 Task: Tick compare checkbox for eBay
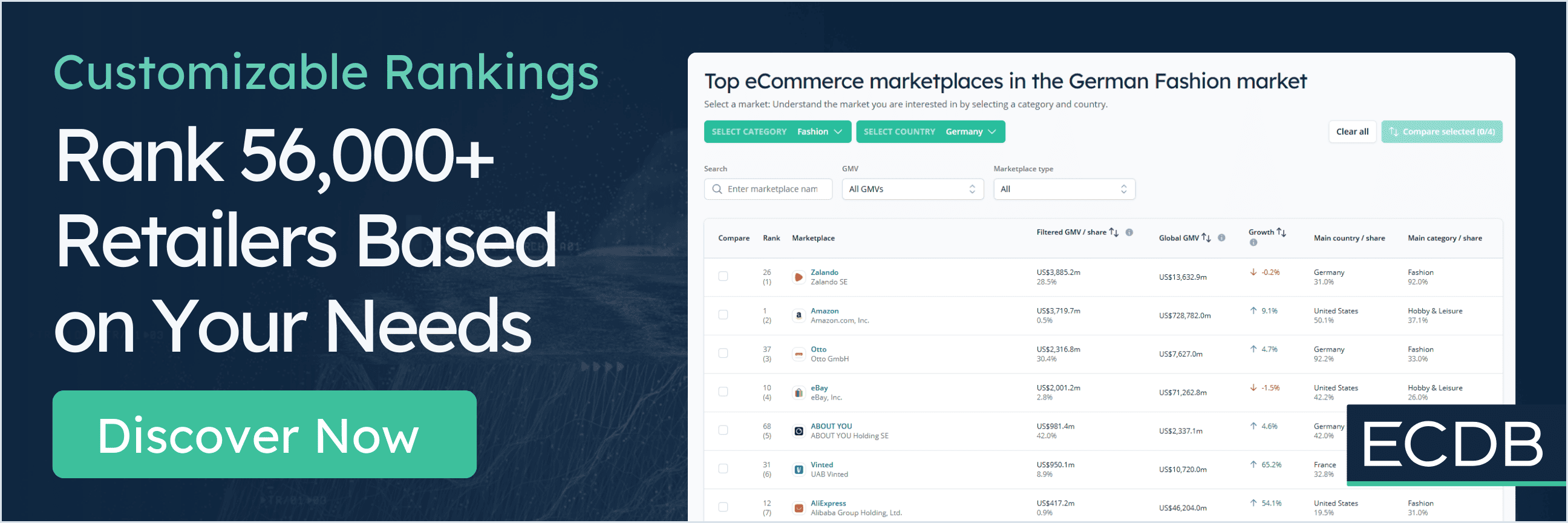pyautogui.click(x=723, y=392)
